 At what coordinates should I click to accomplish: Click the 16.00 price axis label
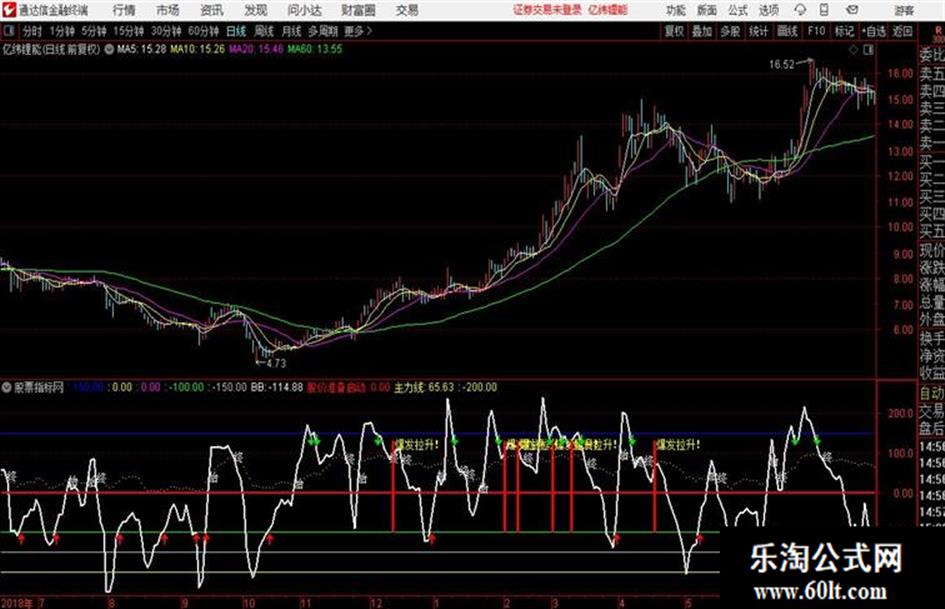click(x=900, y=74)
